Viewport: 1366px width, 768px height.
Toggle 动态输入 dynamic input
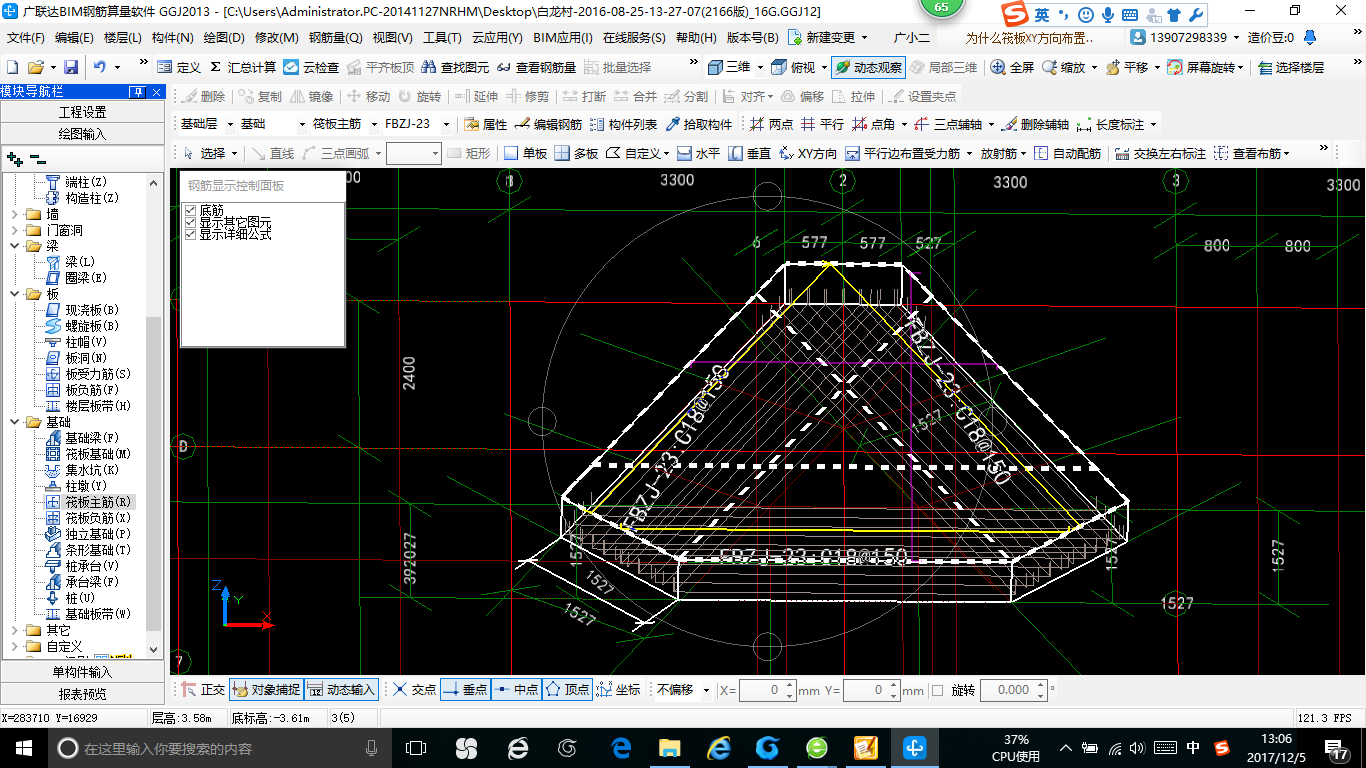point(341,690)
